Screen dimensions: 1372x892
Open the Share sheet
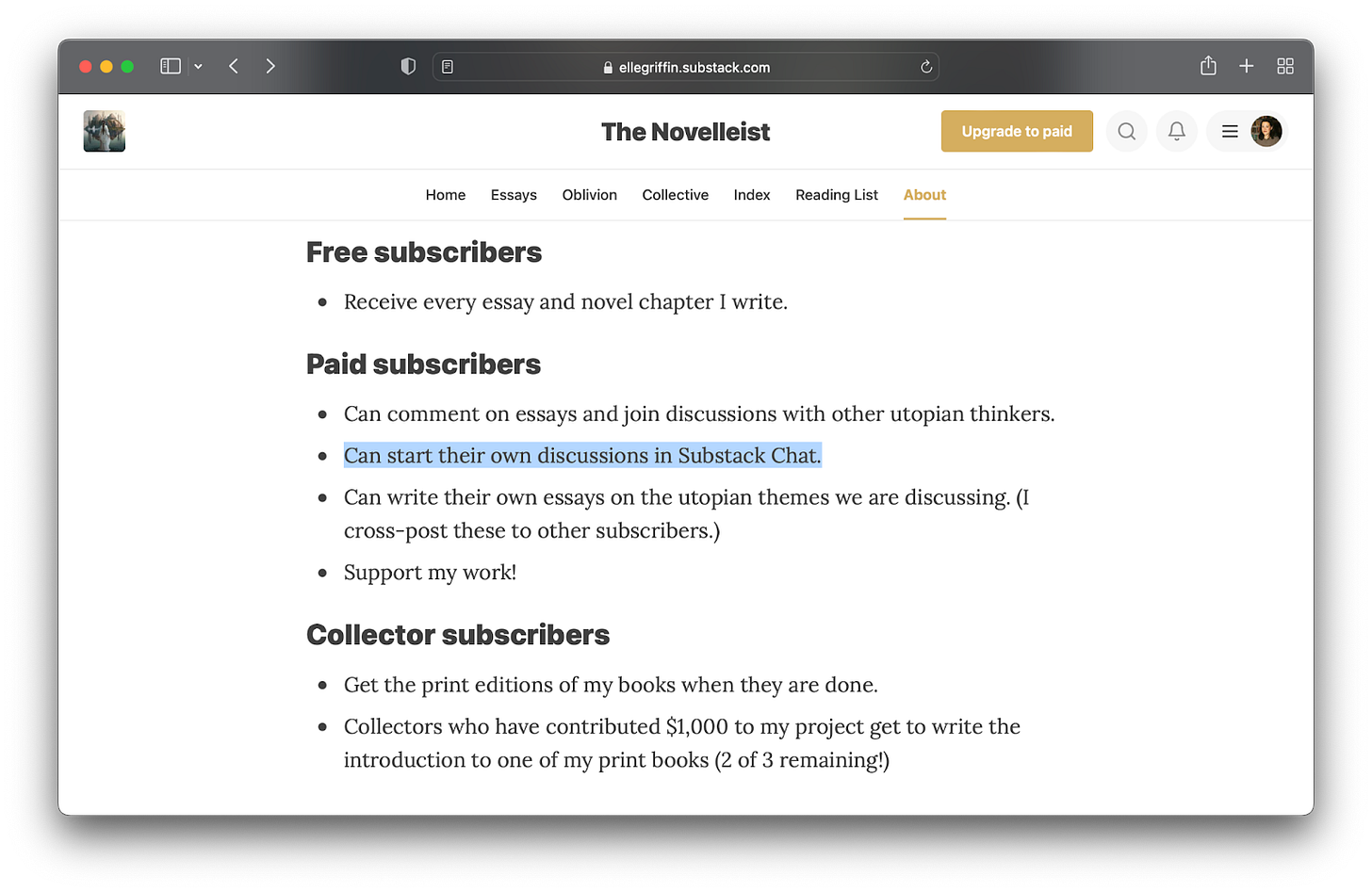pos(1208,66)
